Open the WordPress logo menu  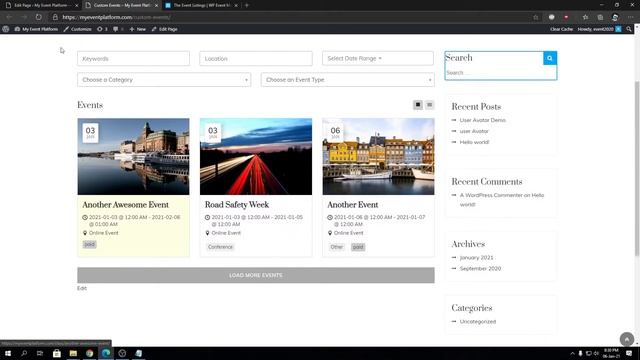[6, 29]
